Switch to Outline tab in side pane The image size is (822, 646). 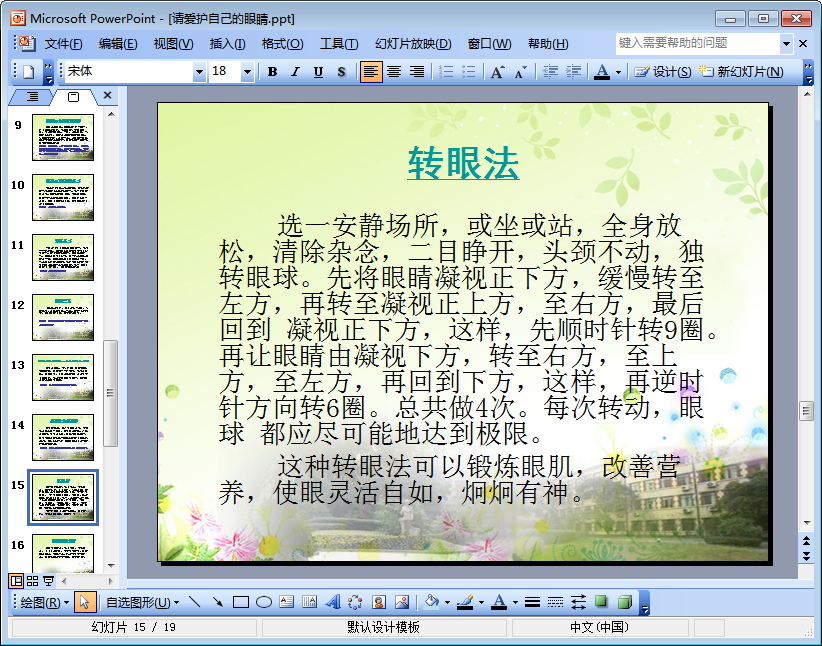pyautogui.click(x=32, y=96)
